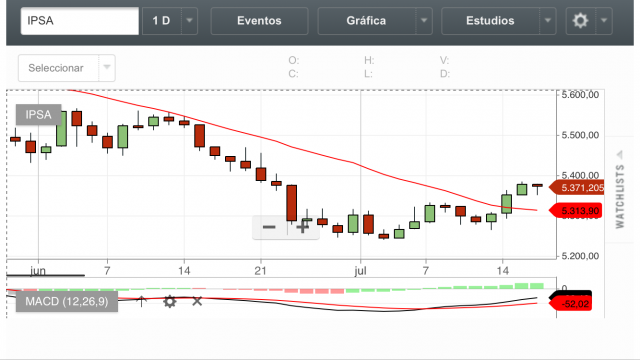
Task: Click the Estudios button
Action: [x=490, y=20]
